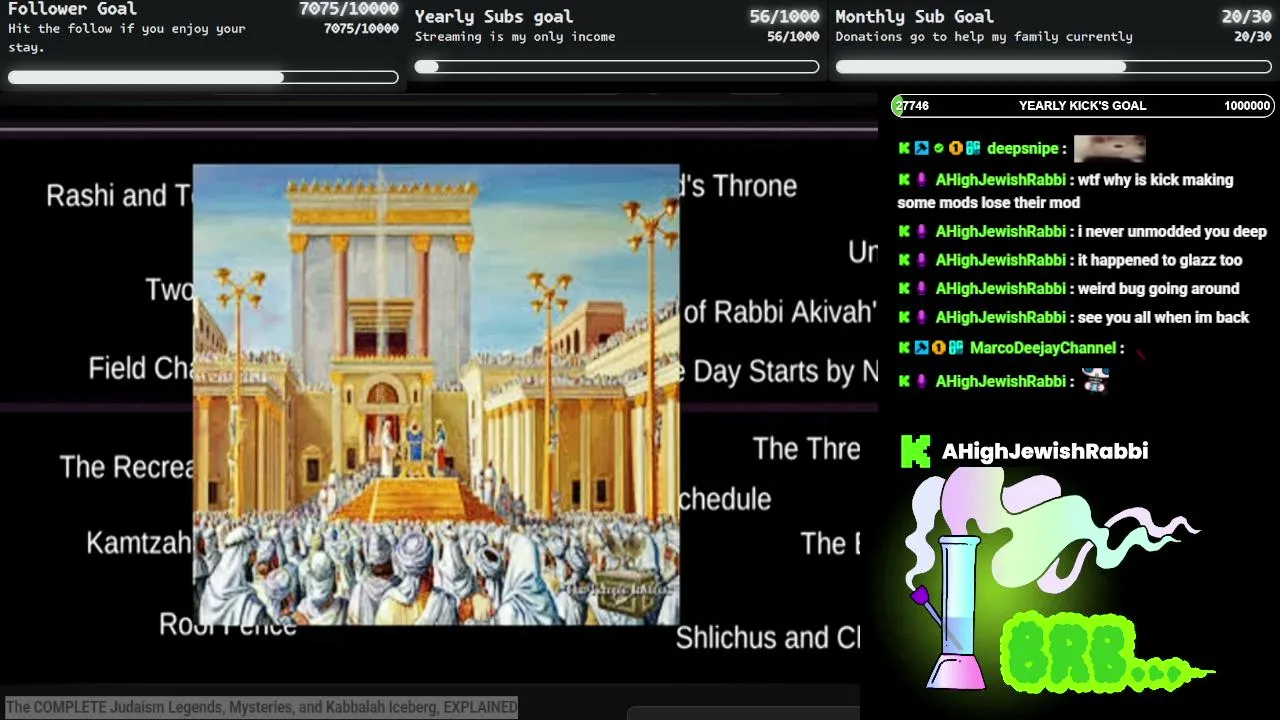Click the Kick icon in deepsnipe's chat row
1280x720 pixels.
[904, 148]
